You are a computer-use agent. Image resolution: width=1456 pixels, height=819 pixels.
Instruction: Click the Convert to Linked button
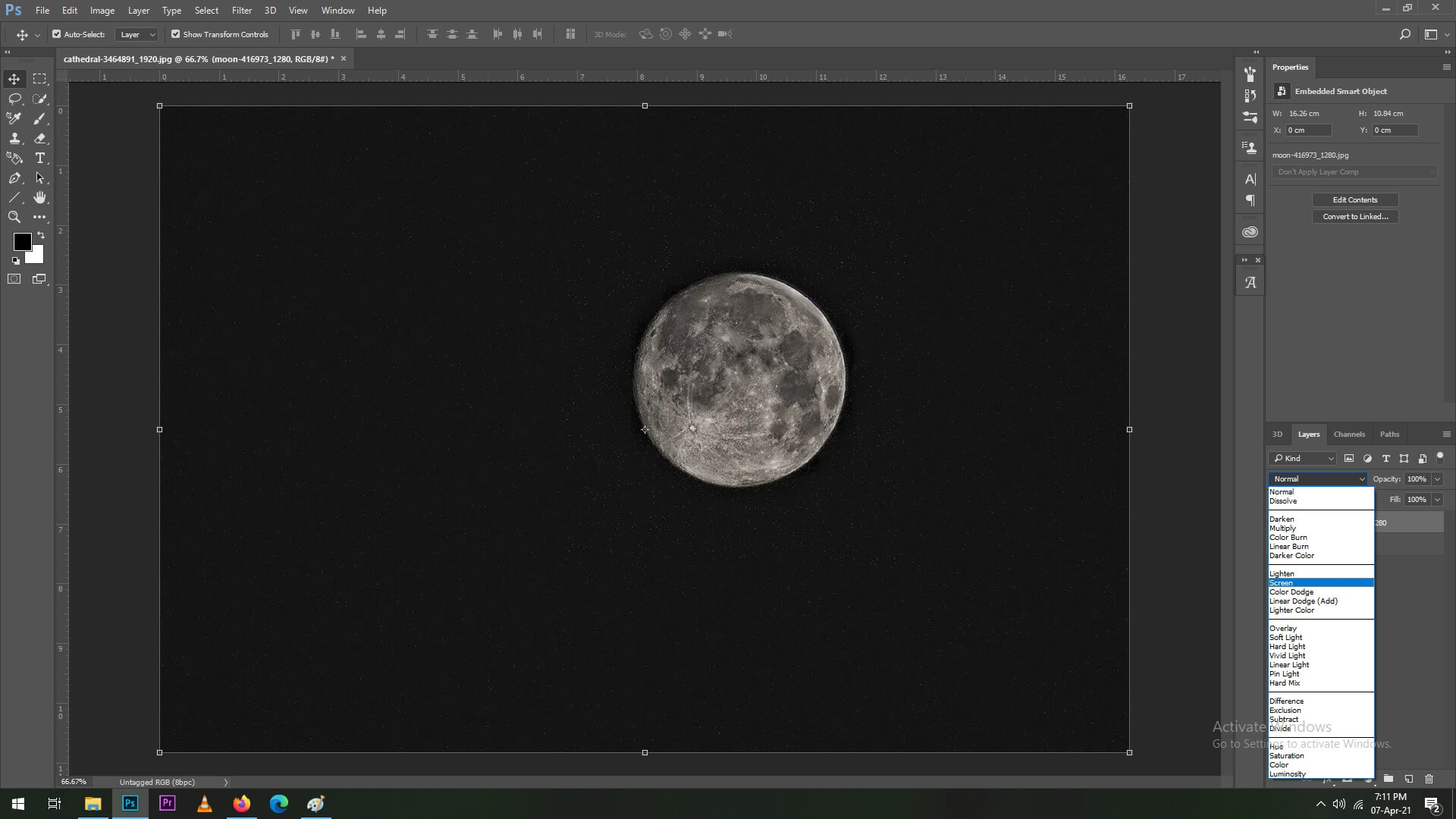coord(1355,217)
